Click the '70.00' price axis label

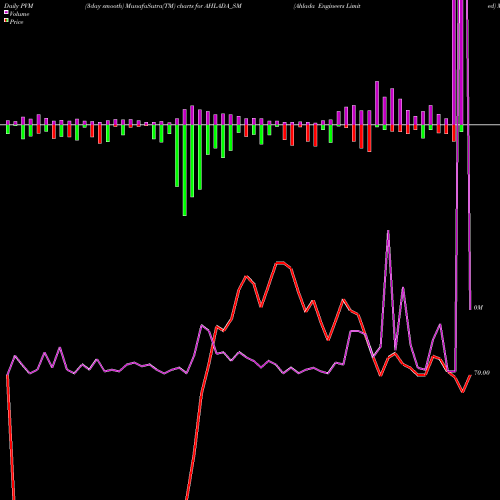coord(482,373)
